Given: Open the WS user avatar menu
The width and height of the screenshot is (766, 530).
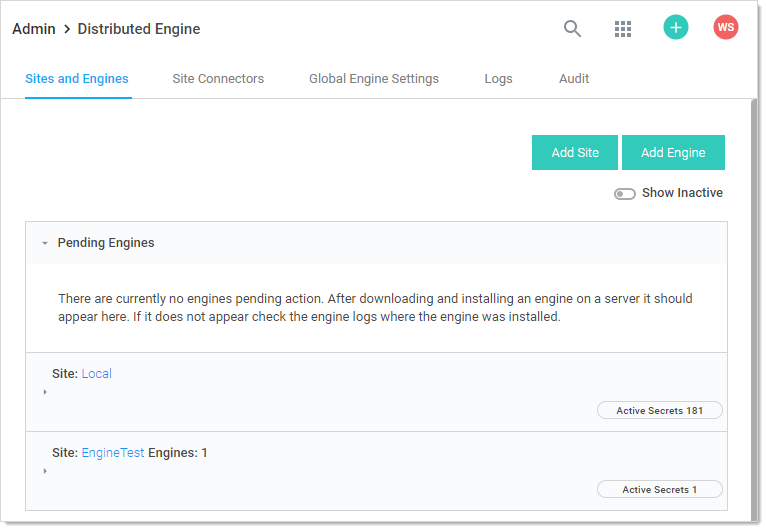Looking at the screenshot, I should click(x=726, y=28).
